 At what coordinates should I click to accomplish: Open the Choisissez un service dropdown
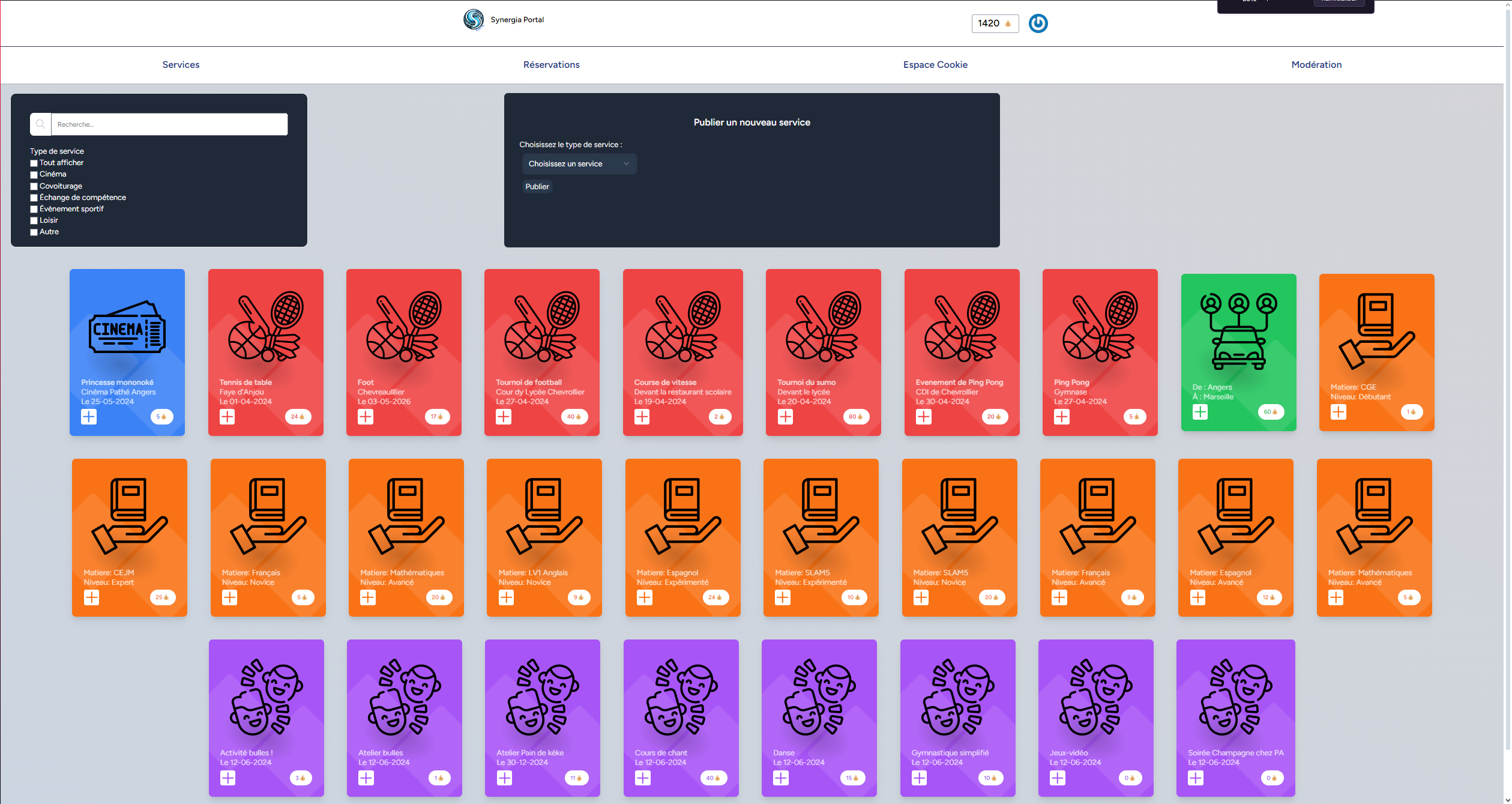579,164
